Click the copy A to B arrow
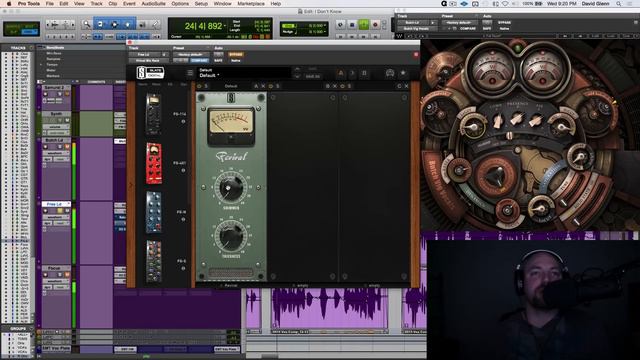Screen dimensions: 640x360 click(x=352, y=73)
